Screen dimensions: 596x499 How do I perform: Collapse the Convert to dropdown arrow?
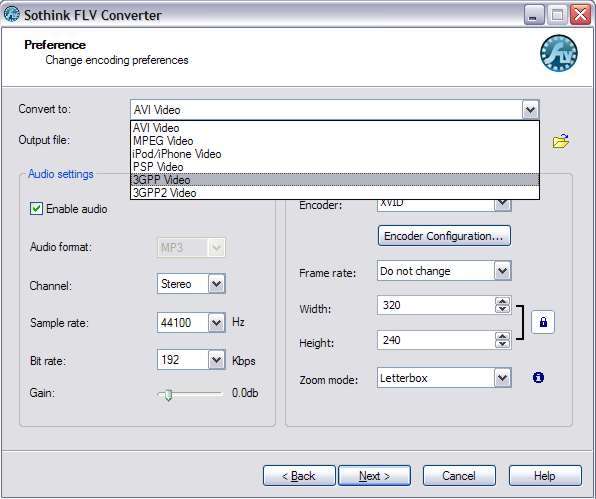531,110
